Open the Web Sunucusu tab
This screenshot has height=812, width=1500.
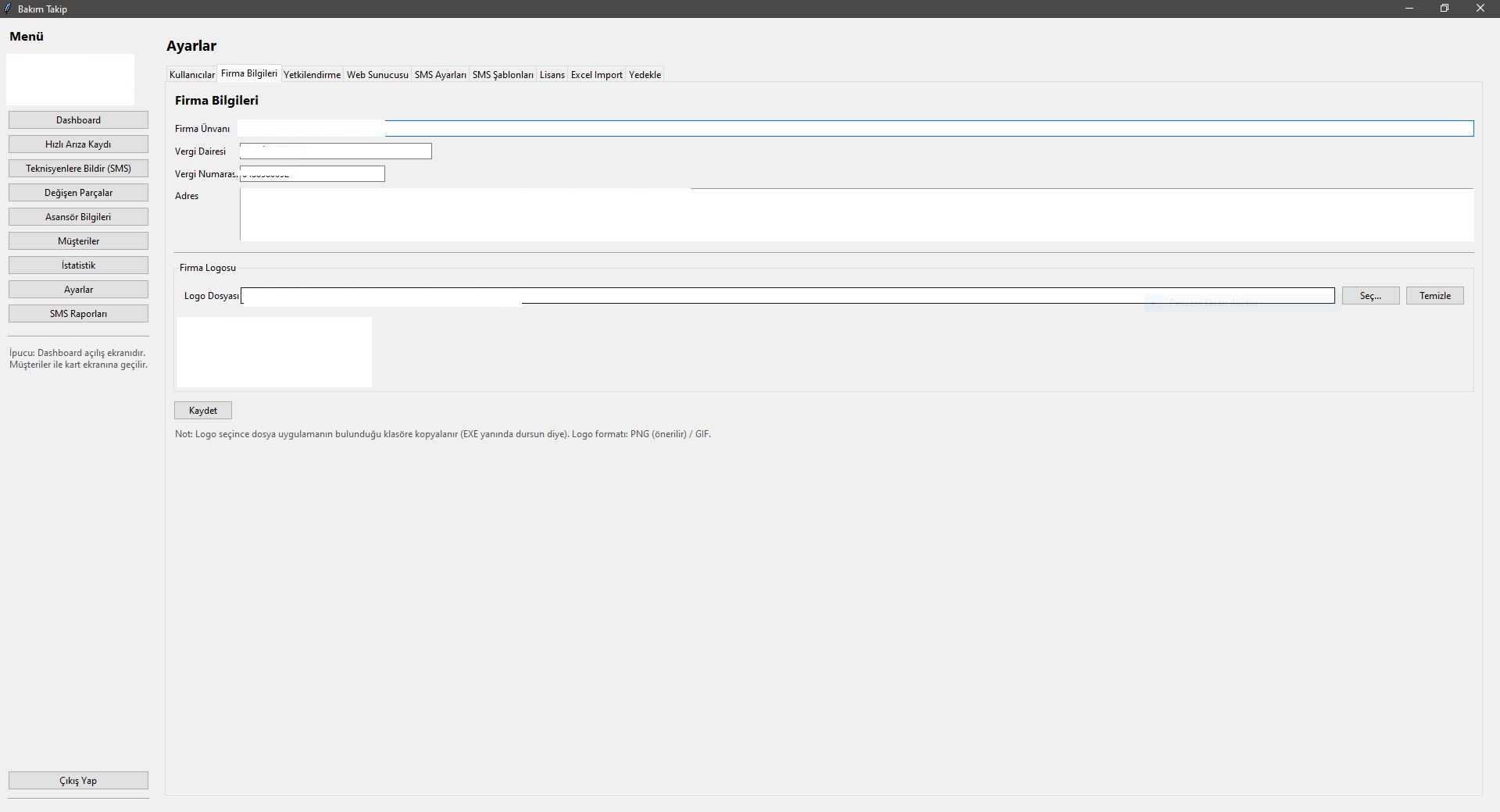tap(377, 75)
